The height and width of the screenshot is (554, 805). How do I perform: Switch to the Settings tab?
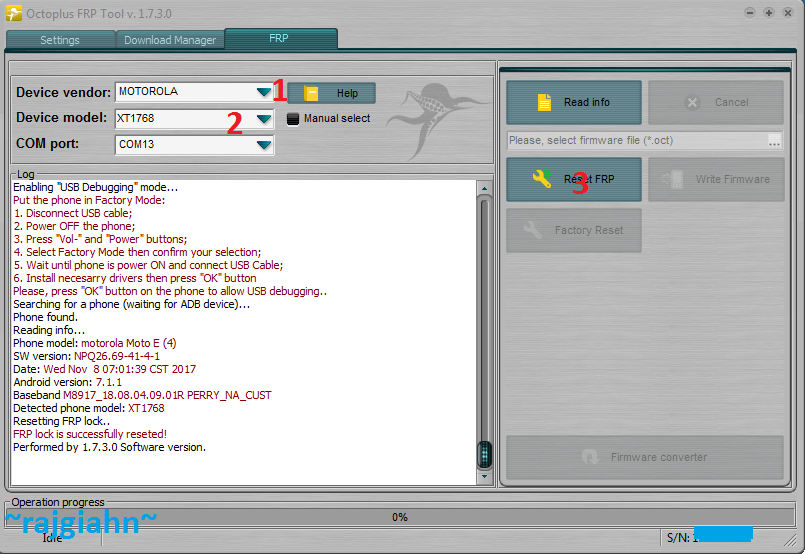(x=60, y=40)
